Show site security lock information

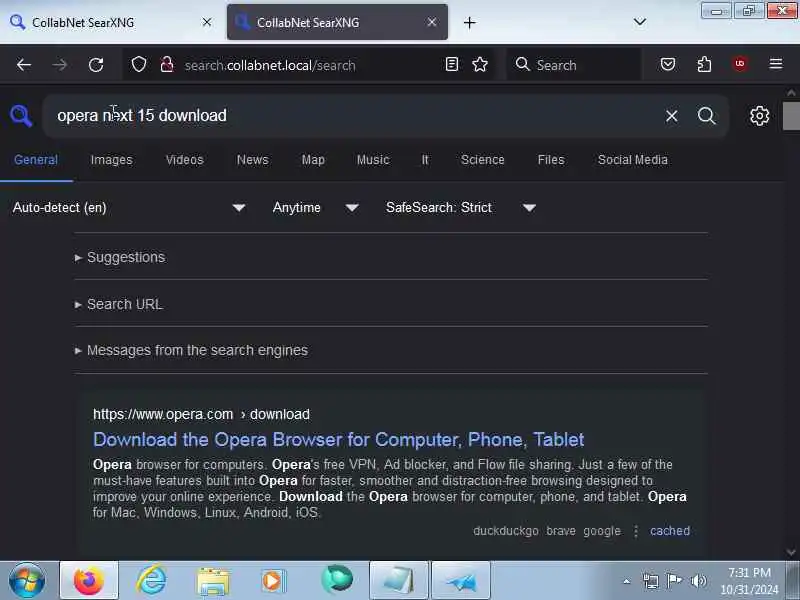[167, 65]
